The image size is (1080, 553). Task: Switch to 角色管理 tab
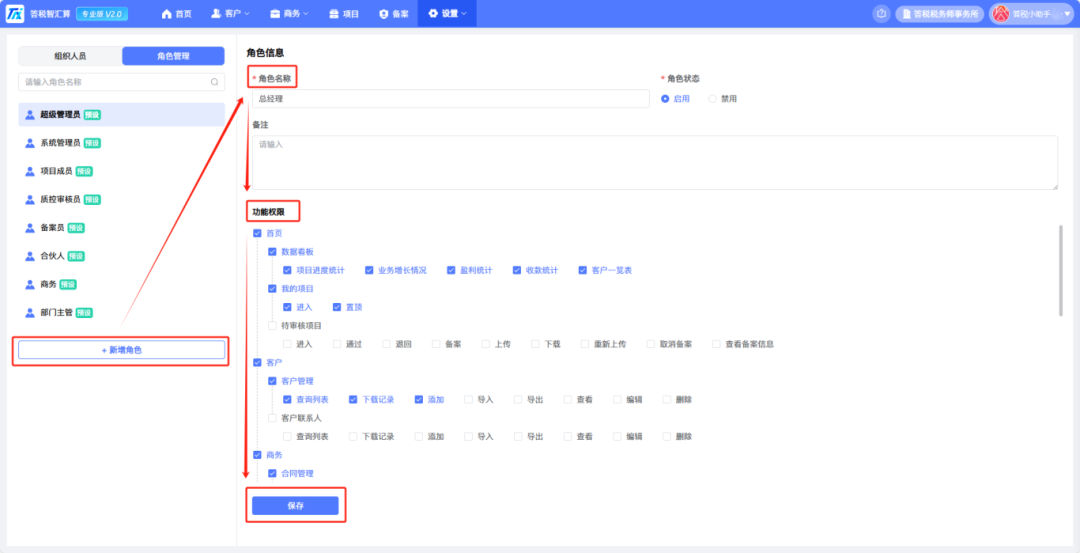[x=173, y=56]
